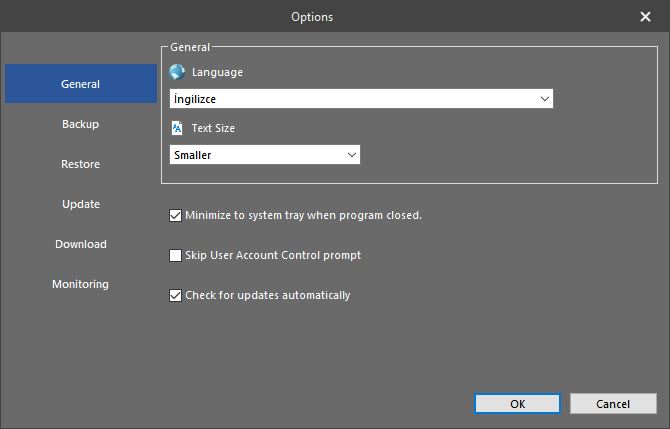Switch to the Backup settings tab
The image size is (670, 429).
pos(81,124)
